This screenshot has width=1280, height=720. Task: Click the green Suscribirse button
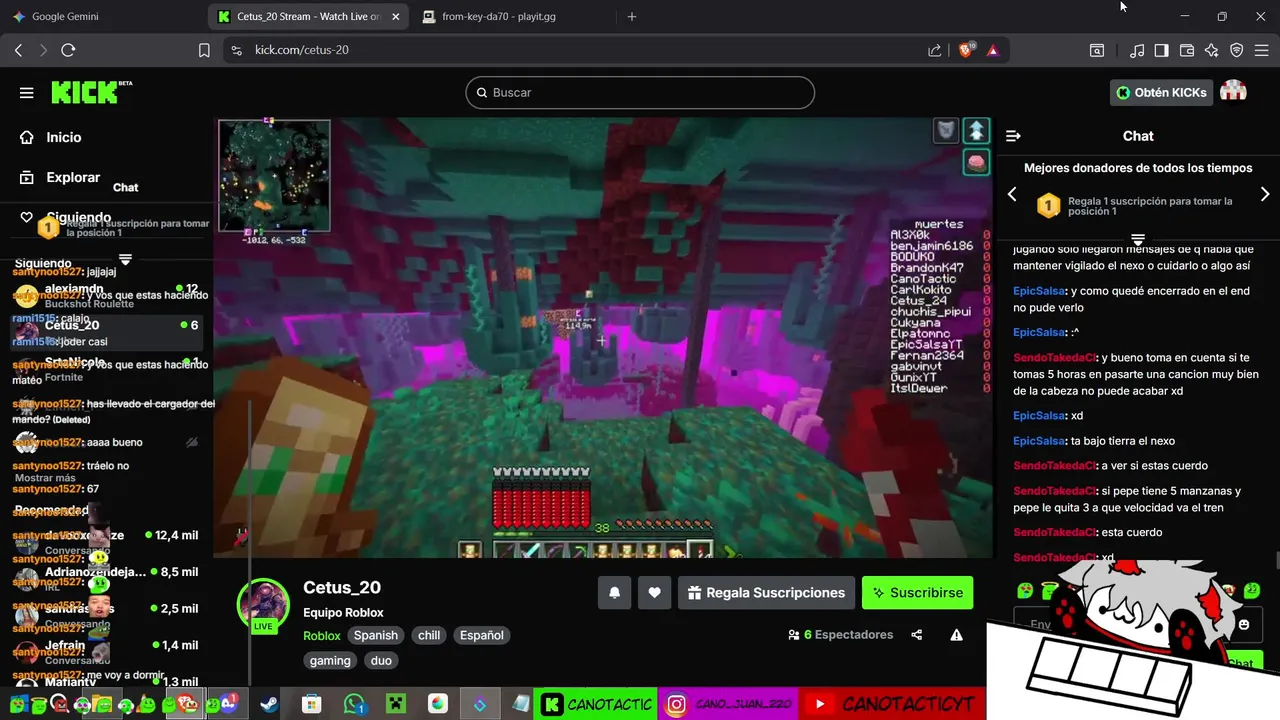(917, 592)
